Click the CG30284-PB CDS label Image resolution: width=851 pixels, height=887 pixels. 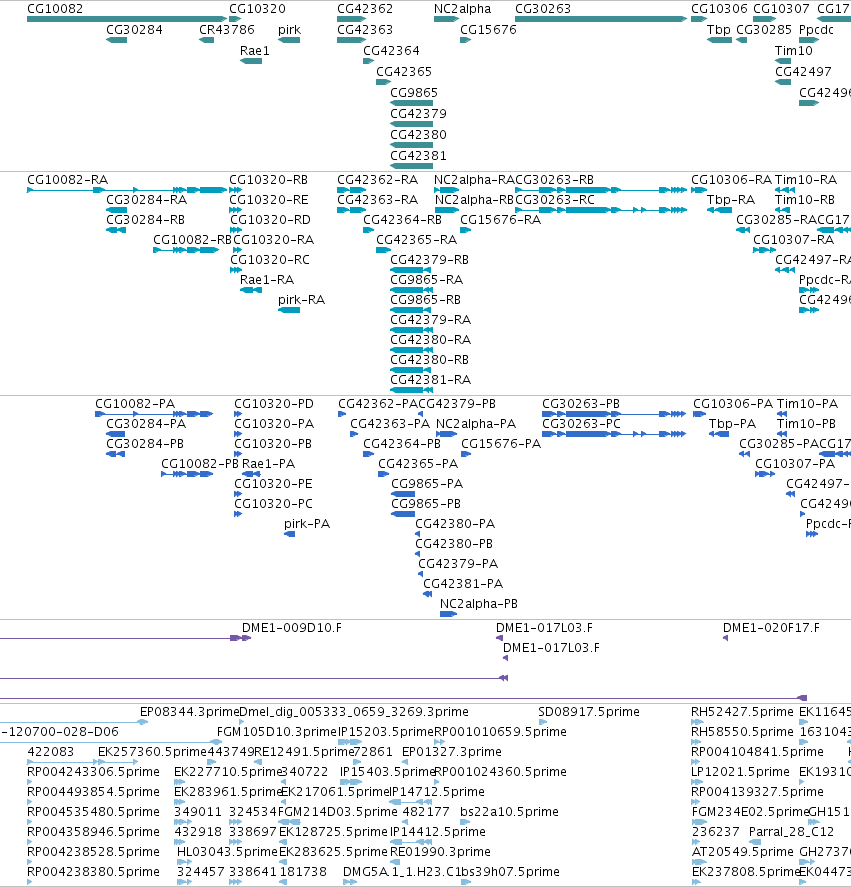145,444
